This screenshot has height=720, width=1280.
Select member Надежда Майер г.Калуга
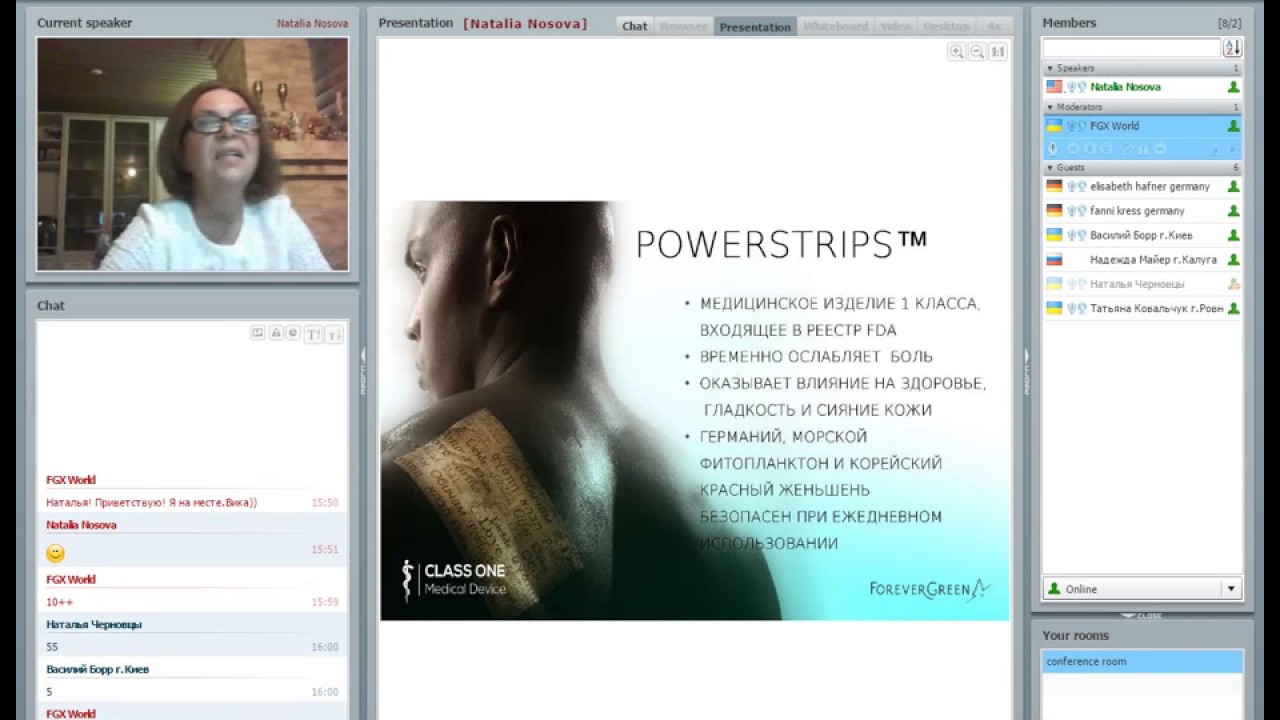click(1142, 260)
